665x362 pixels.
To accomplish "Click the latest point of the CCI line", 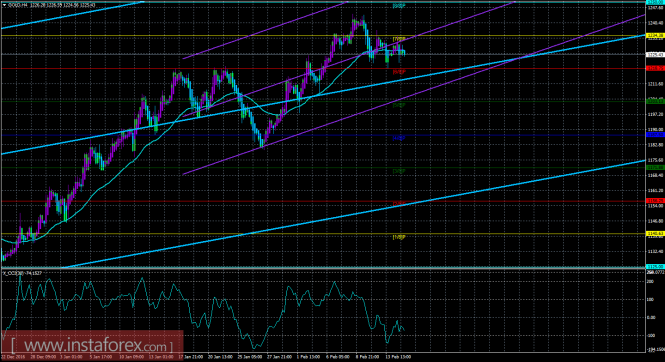I will pos(404,330).
